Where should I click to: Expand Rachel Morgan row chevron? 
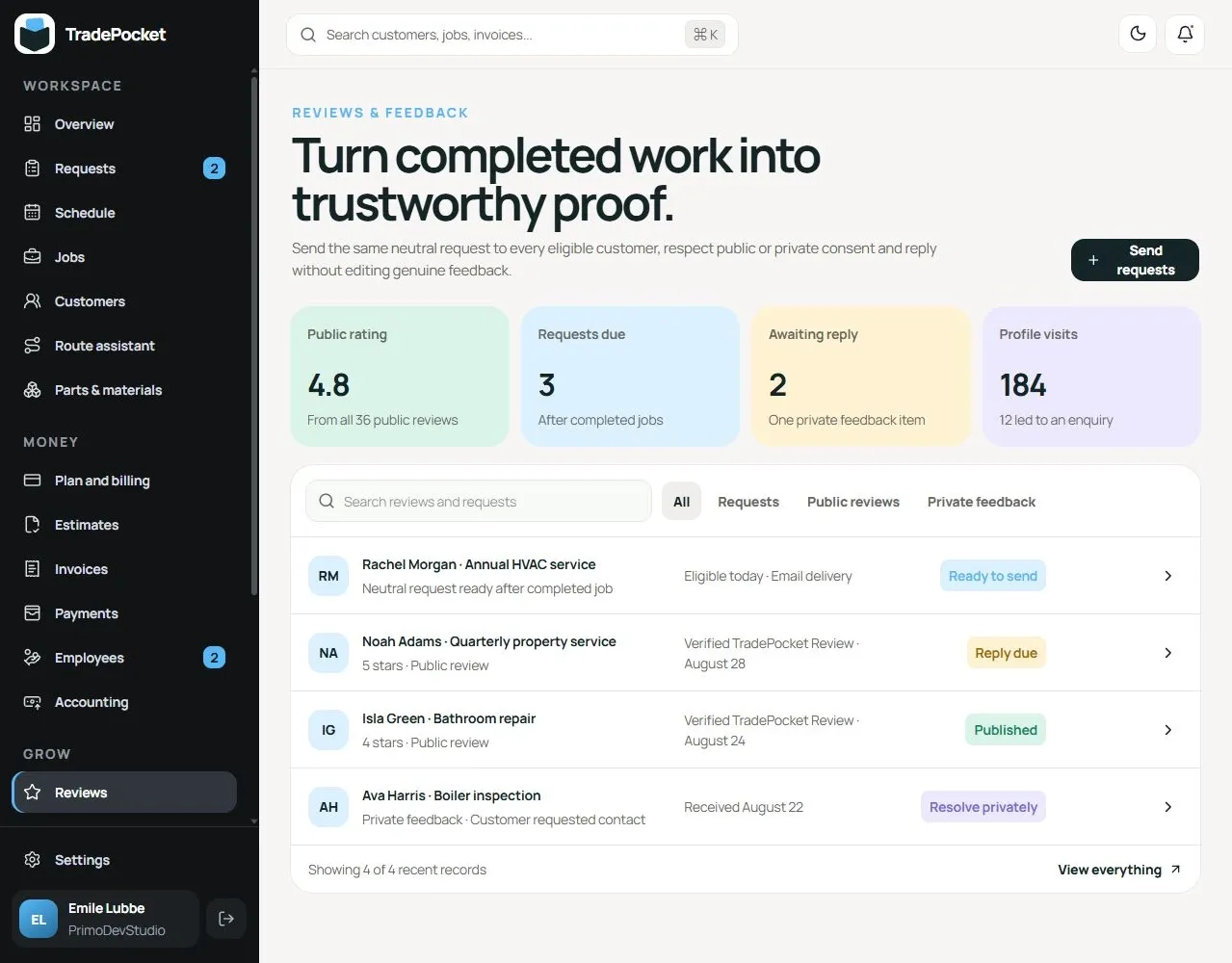click(1167, 576)
